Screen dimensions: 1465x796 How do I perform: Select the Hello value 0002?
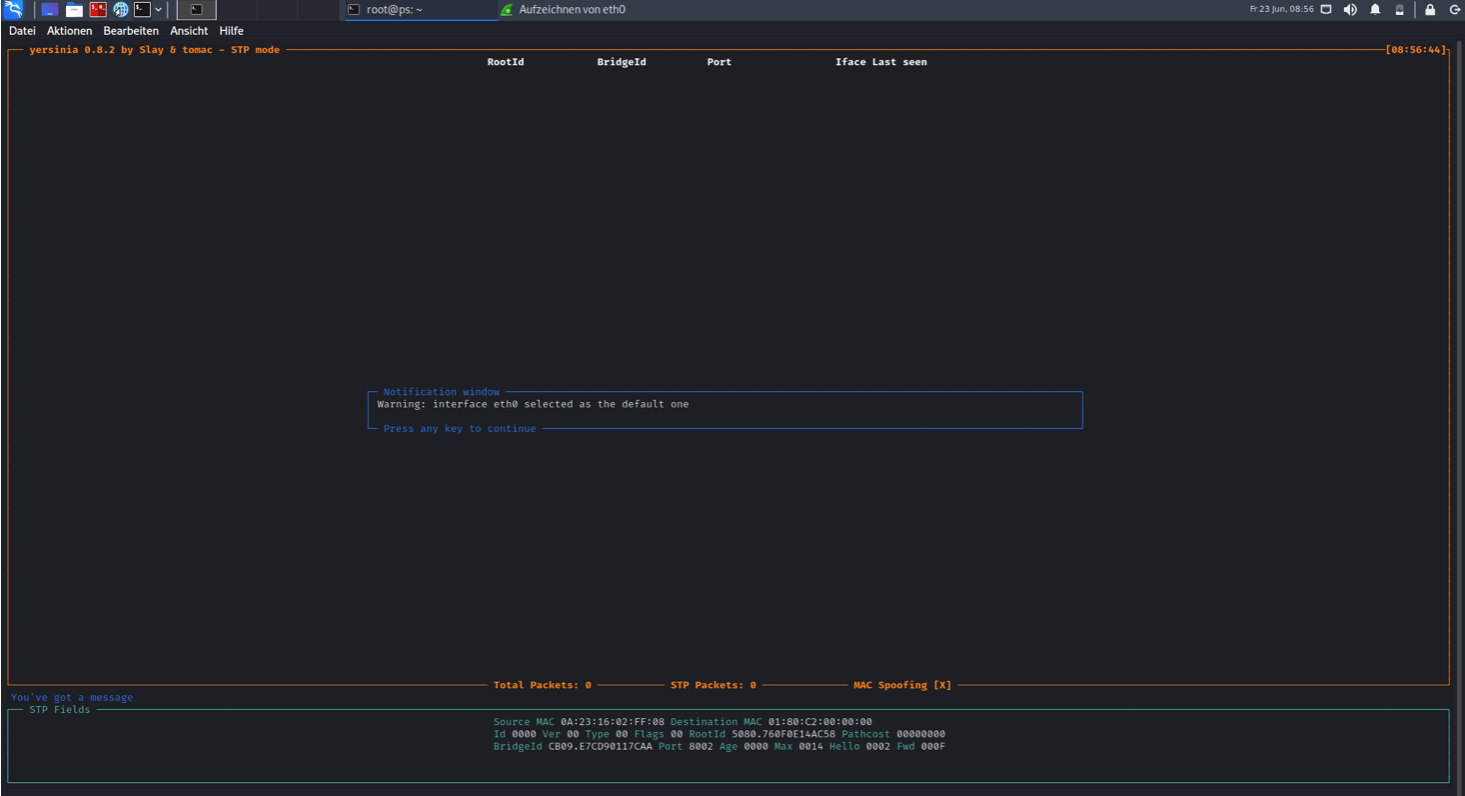pyautogui.click(x=878, y=746)
